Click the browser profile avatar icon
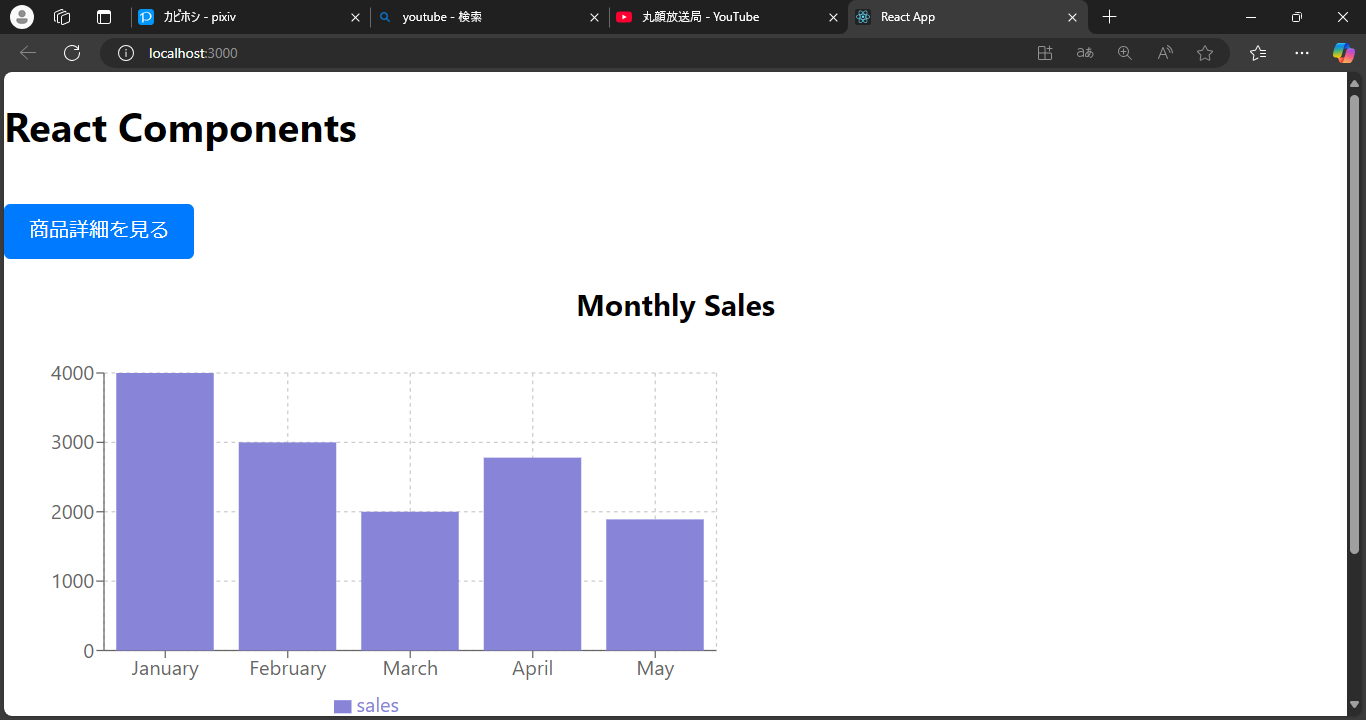 pyautogui.click(x=22, y=17)
